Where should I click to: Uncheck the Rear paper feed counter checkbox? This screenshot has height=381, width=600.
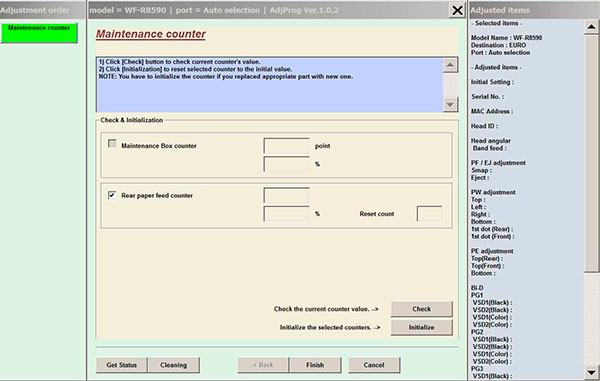[112, 195]
